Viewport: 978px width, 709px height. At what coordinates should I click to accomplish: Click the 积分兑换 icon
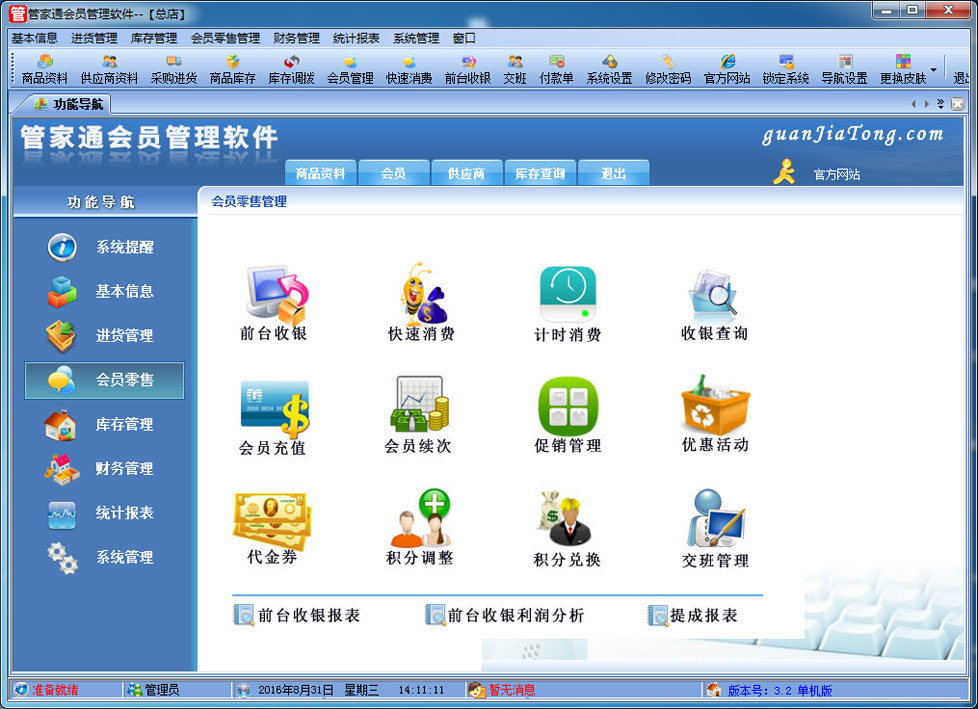(x=567, y=520)
